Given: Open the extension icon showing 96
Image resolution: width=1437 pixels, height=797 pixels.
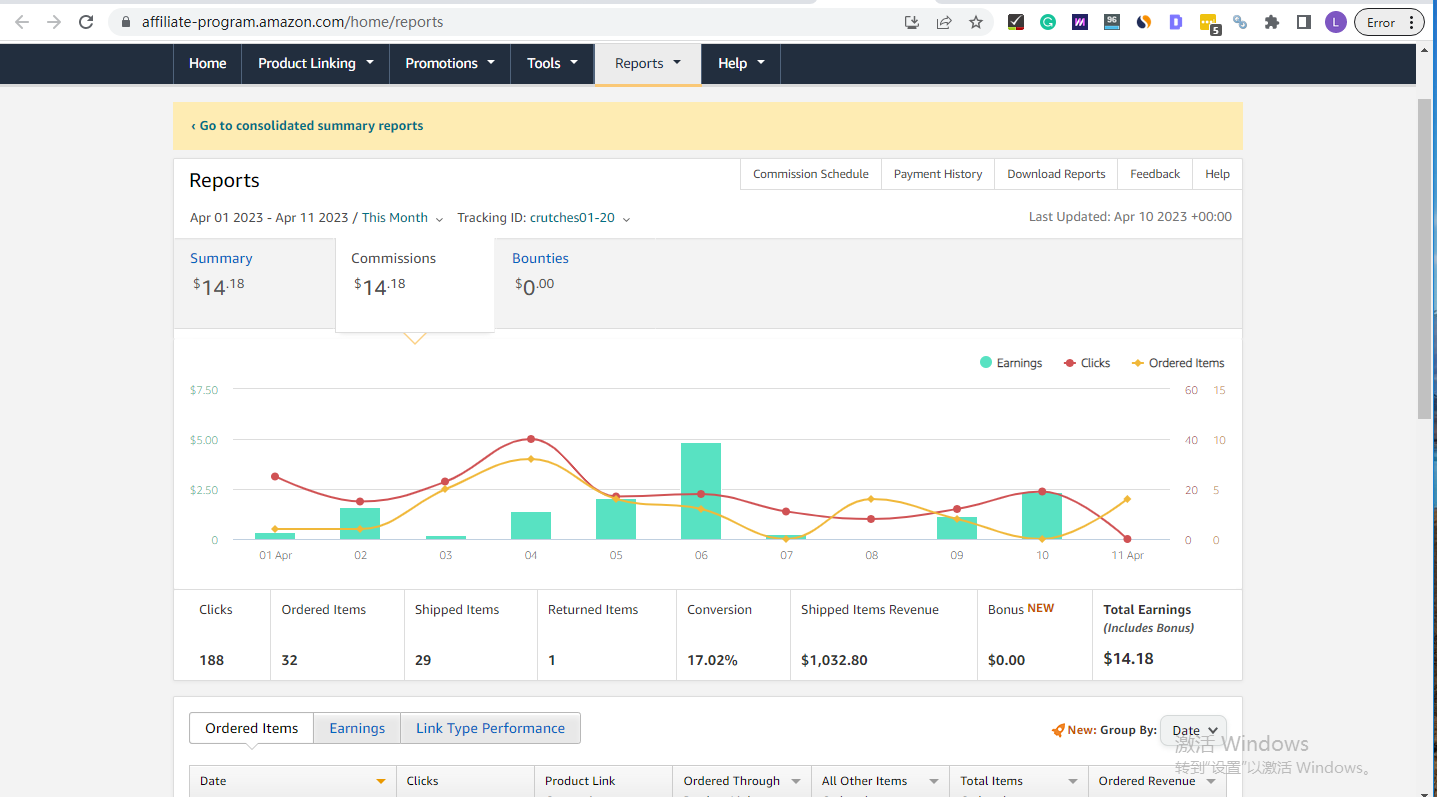Looking at the screenshot, I should click(x=1112, y=22).
